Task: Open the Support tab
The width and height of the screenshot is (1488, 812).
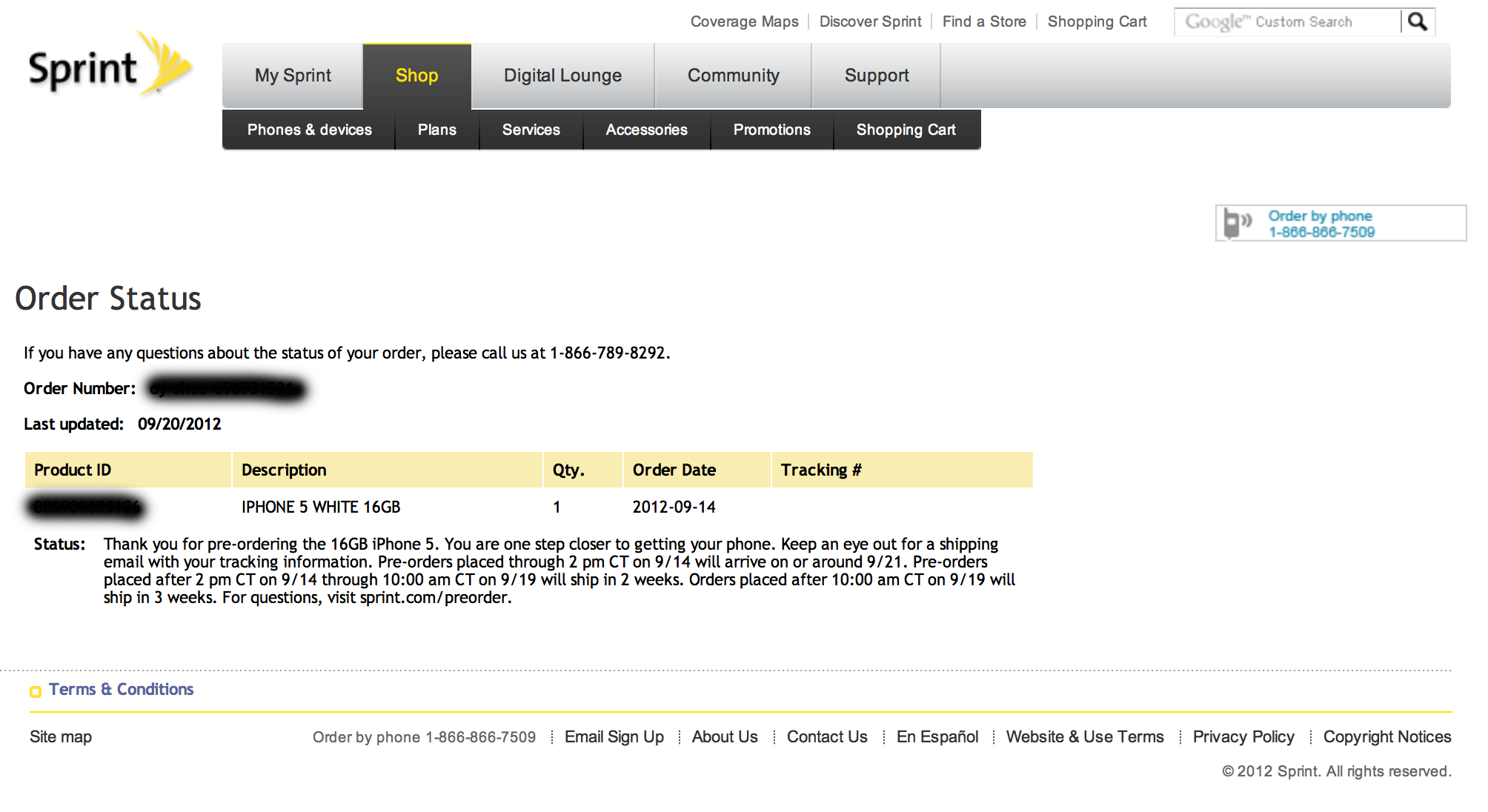Action: coord(877,76)
